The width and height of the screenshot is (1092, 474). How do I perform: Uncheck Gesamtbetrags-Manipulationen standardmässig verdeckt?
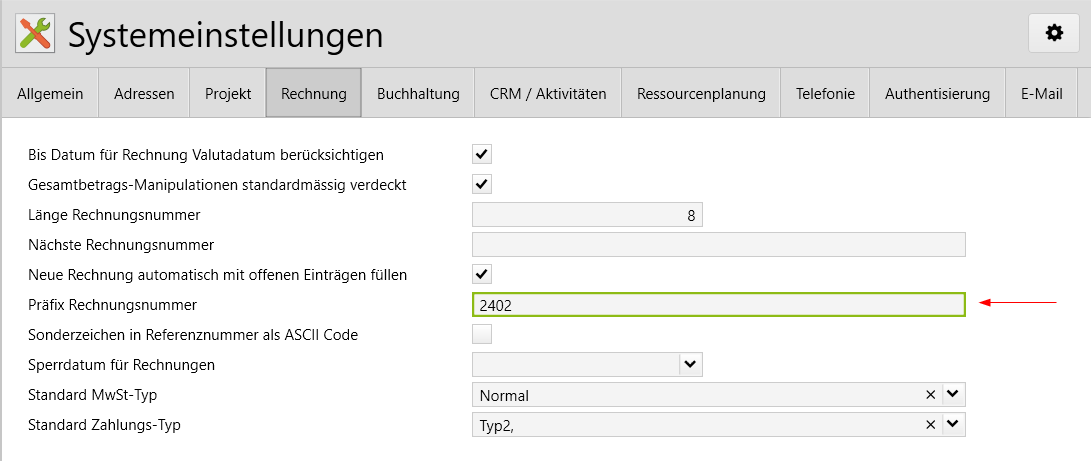(x=482, y=184)
